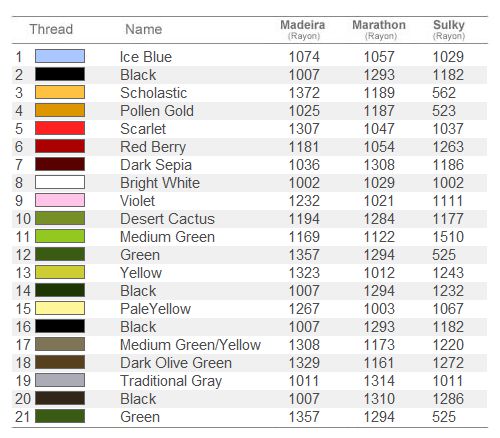Click the Madeira column header
Screen dimensions: 500x438
click(303, 29)
